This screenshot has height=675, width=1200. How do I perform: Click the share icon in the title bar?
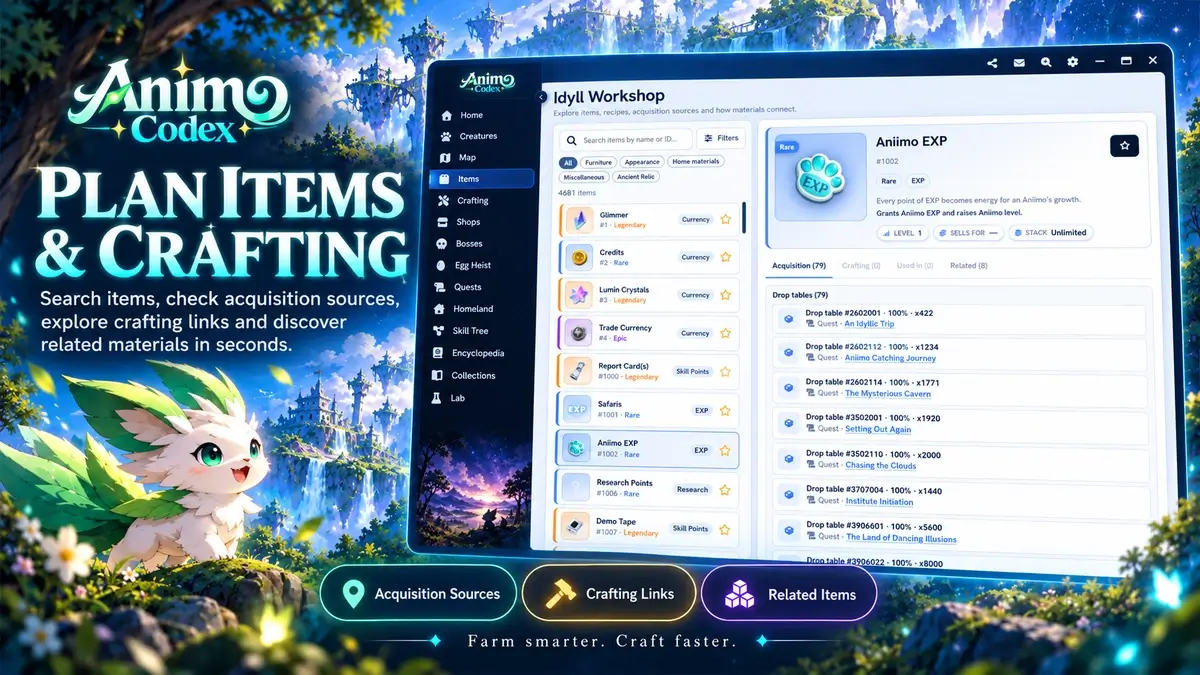992,62
